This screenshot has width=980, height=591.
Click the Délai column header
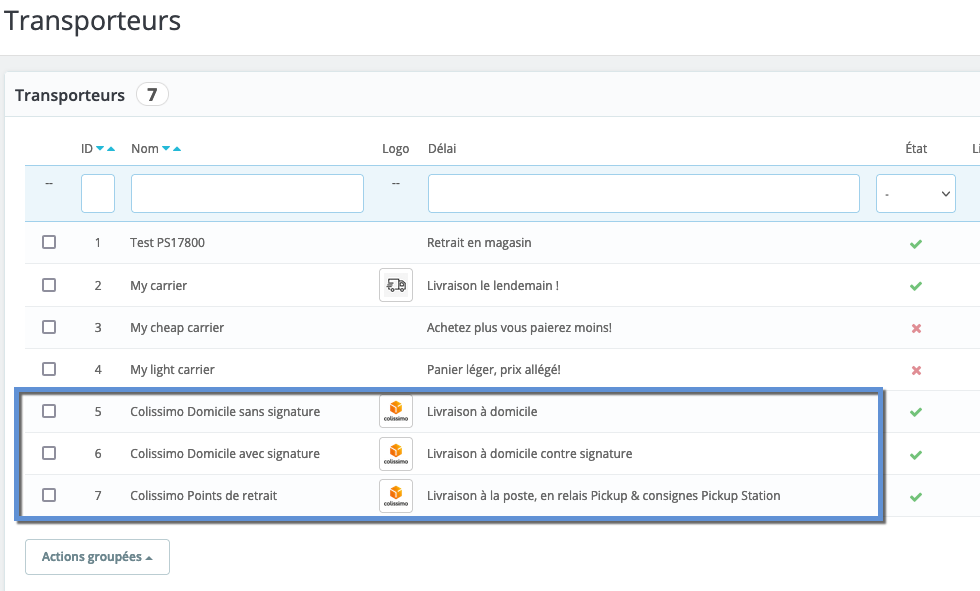click(x=442, y=149)
